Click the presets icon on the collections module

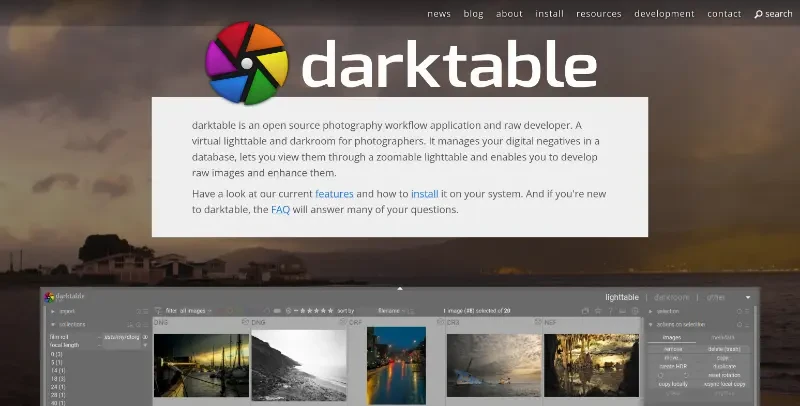point(145,324)
